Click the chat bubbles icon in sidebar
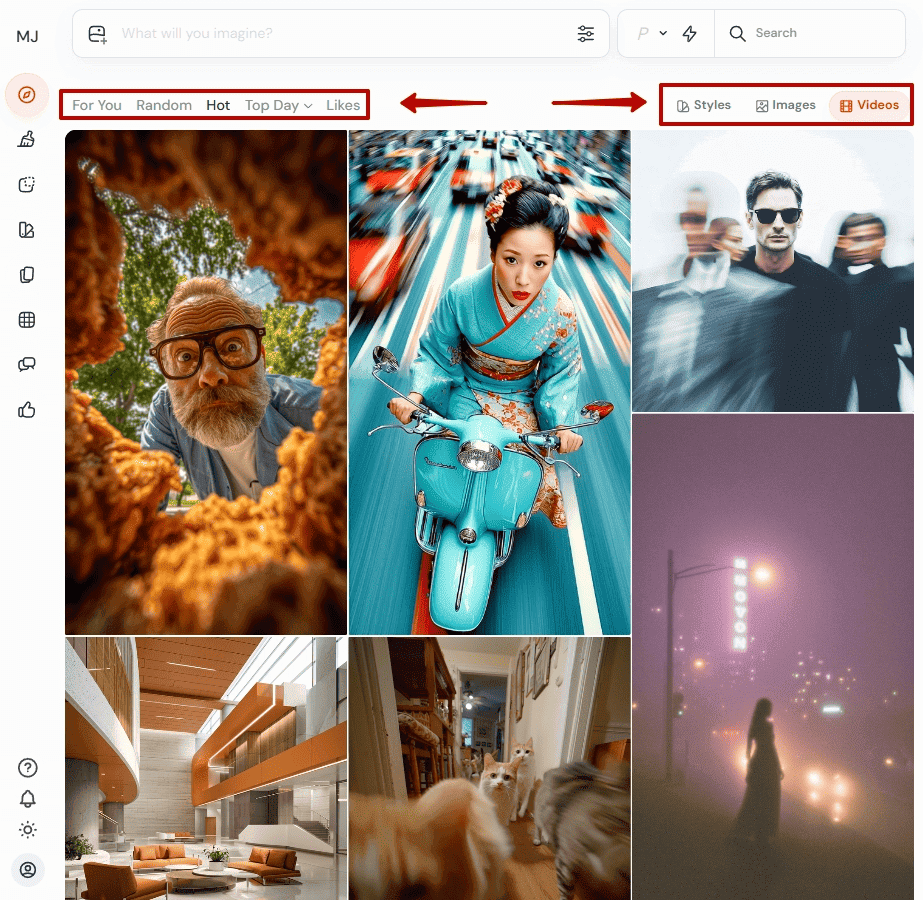Screen dimensions: 923x900 [x=27, y=365]
